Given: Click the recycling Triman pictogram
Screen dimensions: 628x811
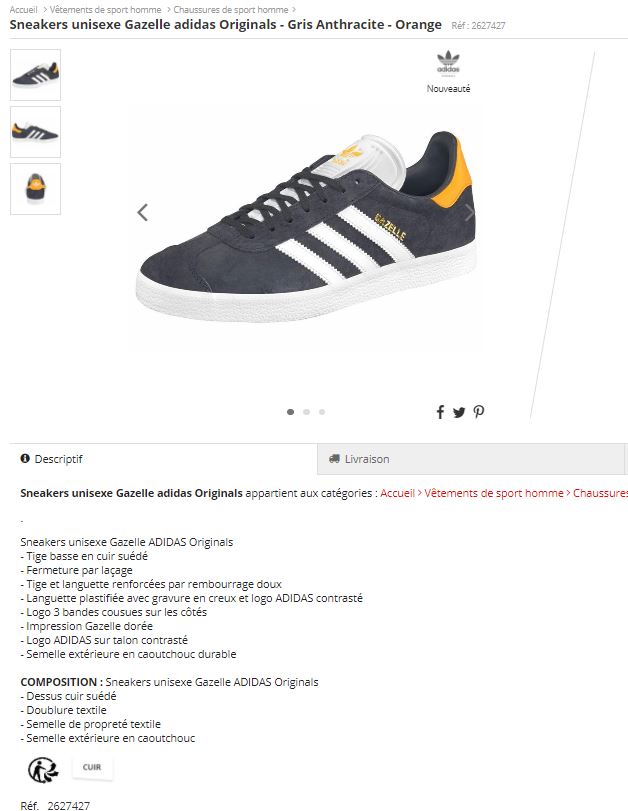Looking at the screenshot, I should 43,770.
